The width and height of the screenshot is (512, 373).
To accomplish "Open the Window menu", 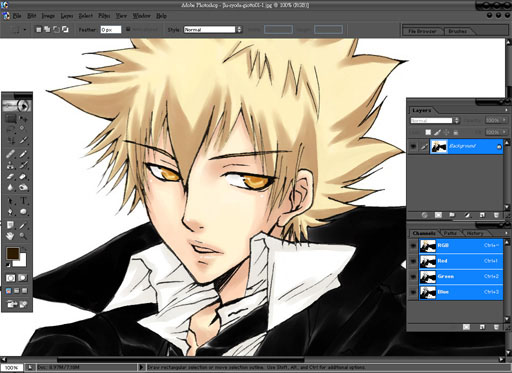I will [141, 16].
